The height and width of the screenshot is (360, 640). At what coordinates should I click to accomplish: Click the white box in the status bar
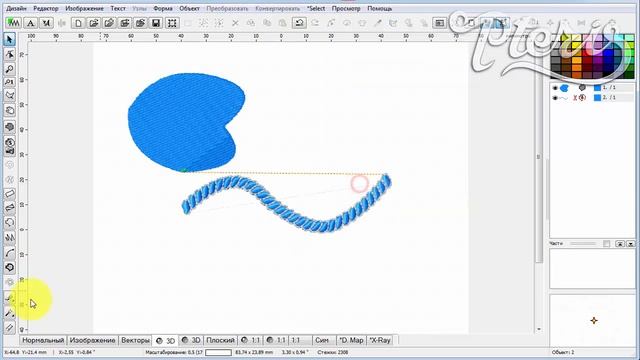coord(218,352)
